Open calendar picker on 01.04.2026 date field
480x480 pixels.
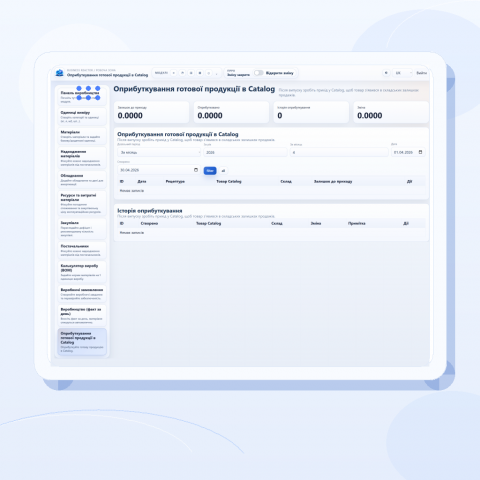pyautogui.click(x=420, y=152)
